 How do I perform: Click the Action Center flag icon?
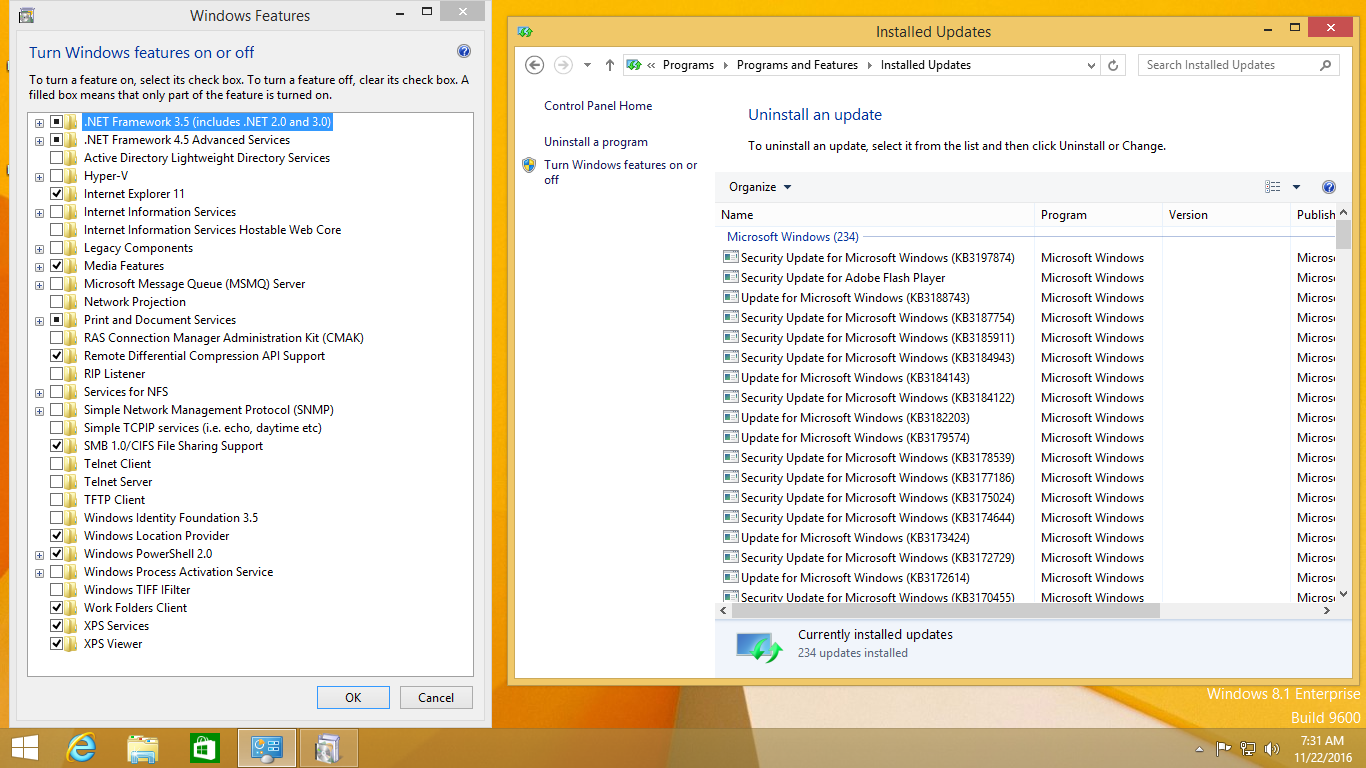coord(1223,748)
